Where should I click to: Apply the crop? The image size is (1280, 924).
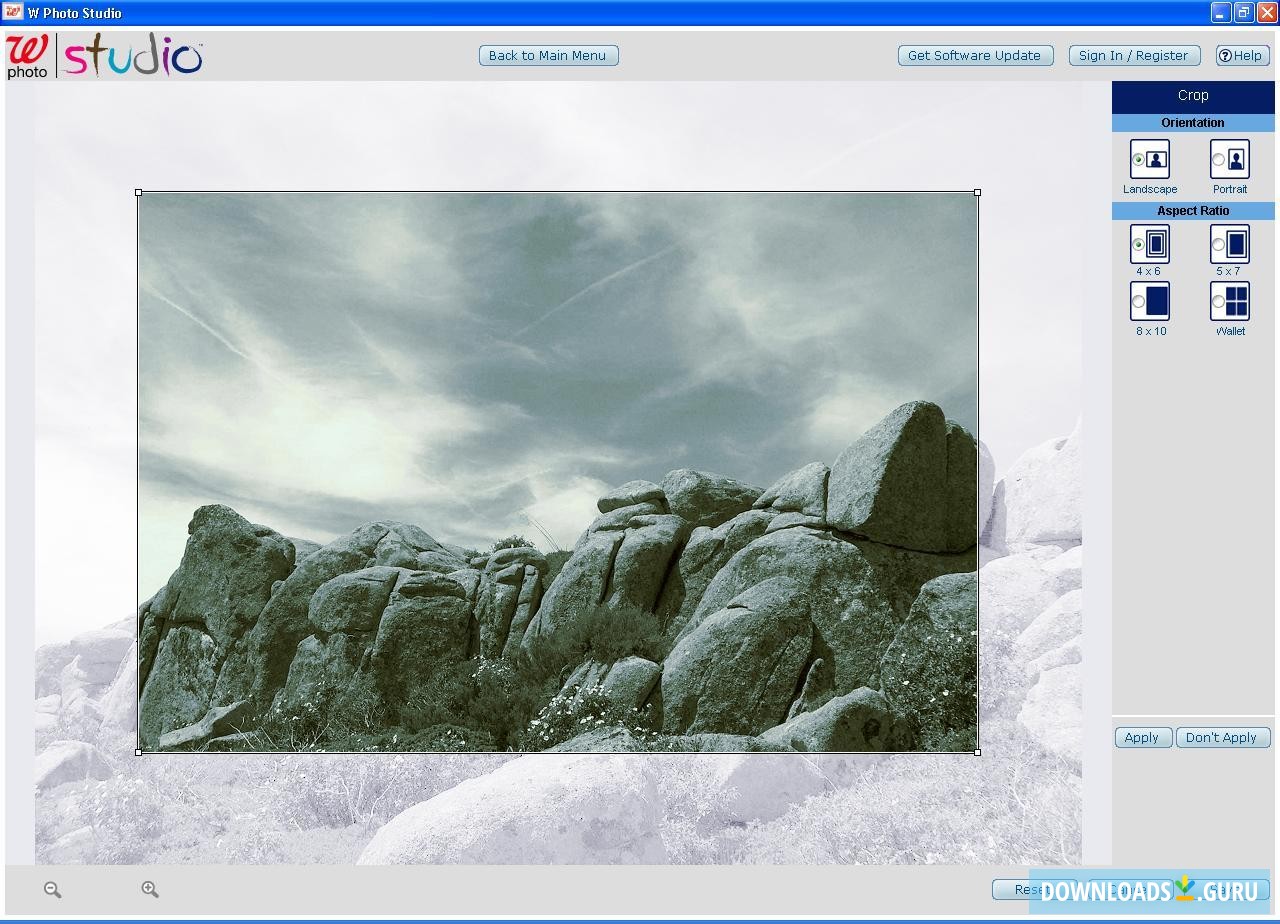tap(1143, 737)
